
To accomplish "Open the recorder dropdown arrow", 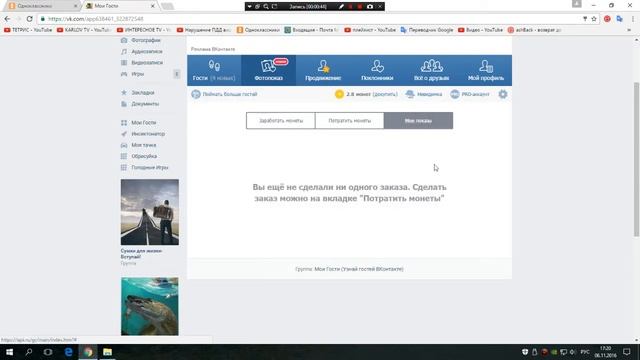I will [x=249, y=7].
